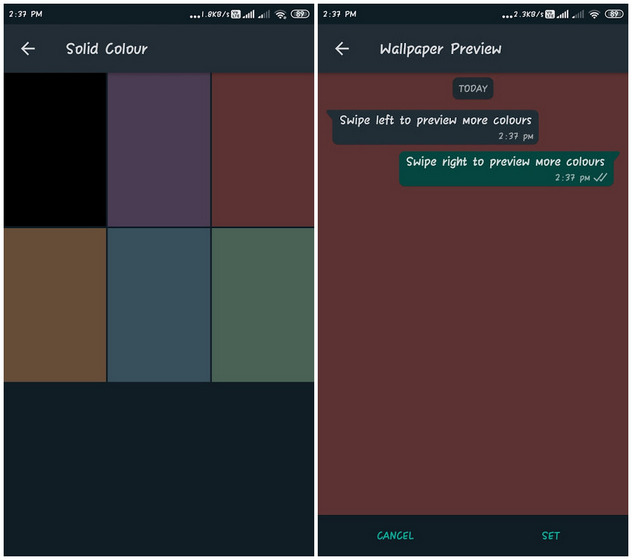
Task: Tap the 'Swipe left to preview more colours' bubble
Action: coord(432,127)
